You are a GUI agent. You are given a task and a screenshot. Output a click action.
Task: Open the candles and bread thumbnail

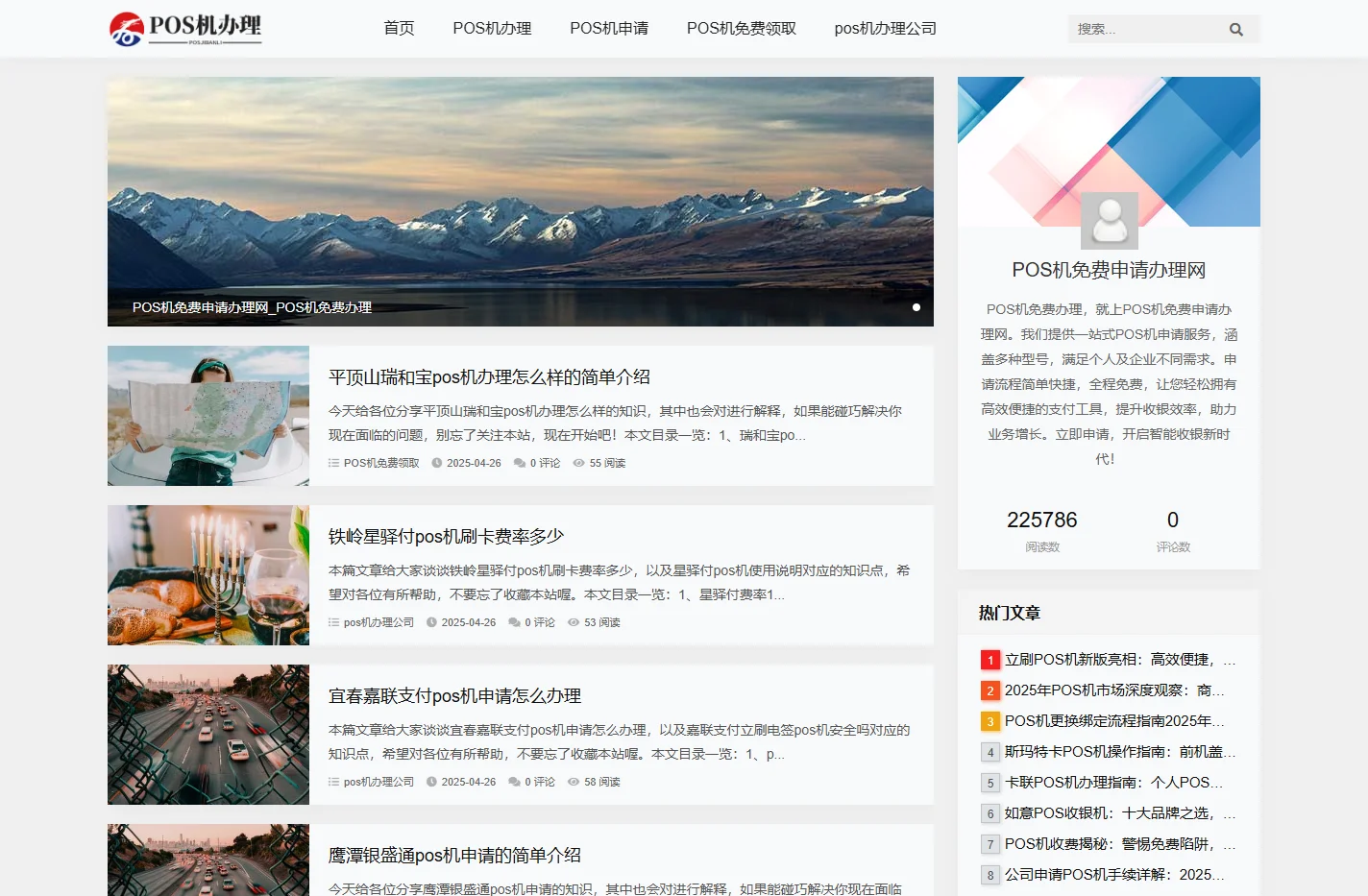[208, 575]
